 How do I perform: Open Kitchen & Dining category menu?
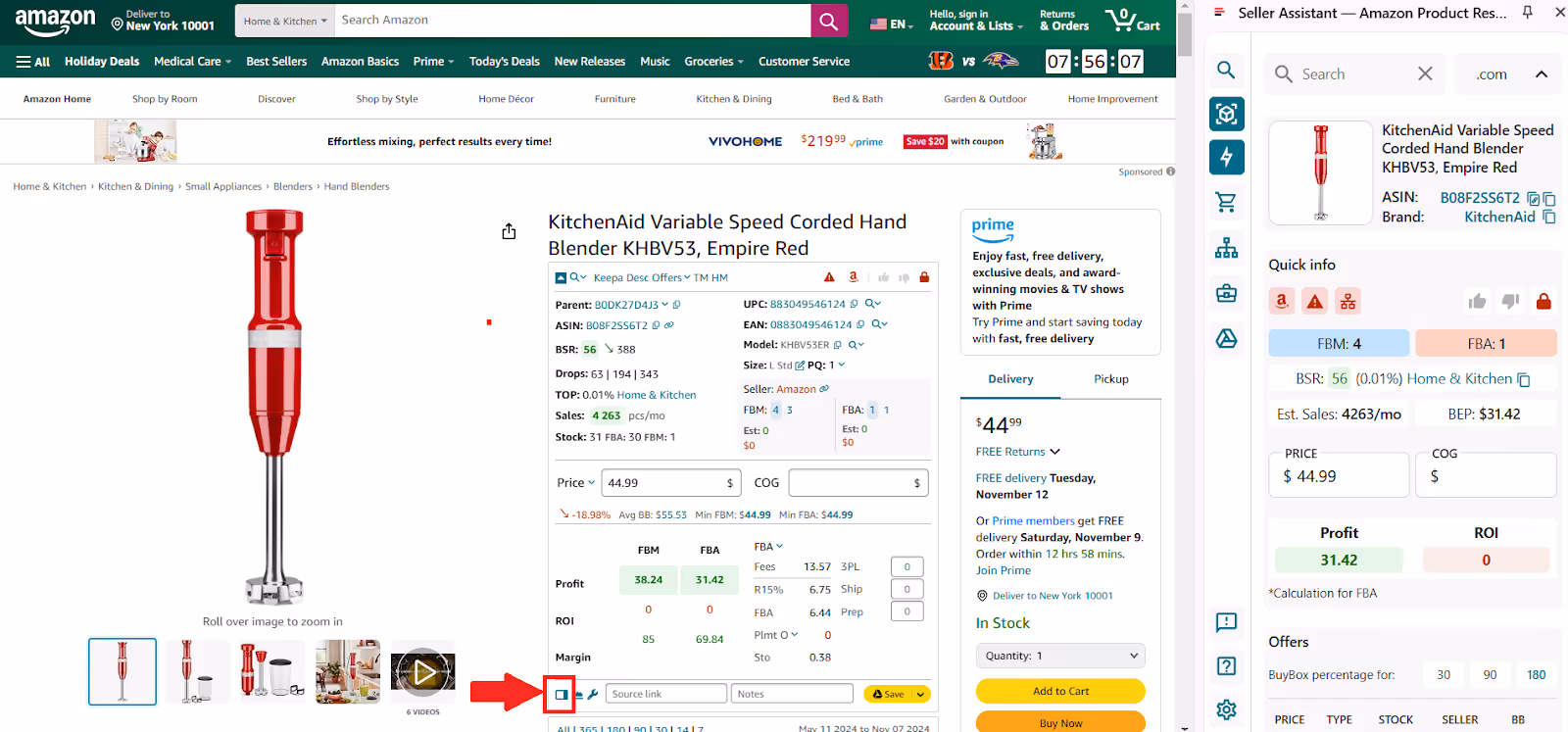[734, 99]
